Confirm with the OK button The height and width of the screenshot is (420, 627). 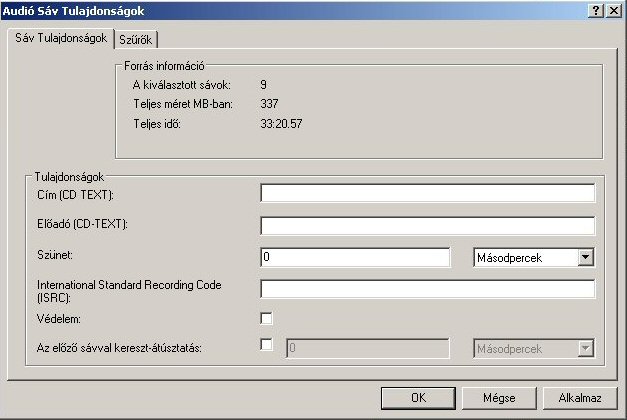(x=418, y=397)
